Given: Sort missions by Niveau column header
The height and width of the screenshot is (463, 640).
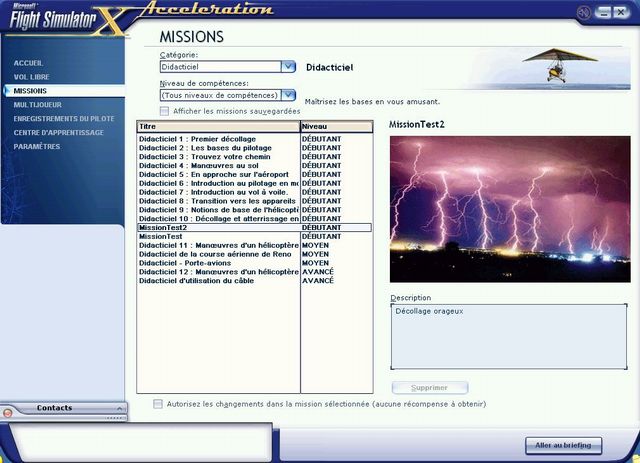Looking at the screenshot, I should point(337,127).
